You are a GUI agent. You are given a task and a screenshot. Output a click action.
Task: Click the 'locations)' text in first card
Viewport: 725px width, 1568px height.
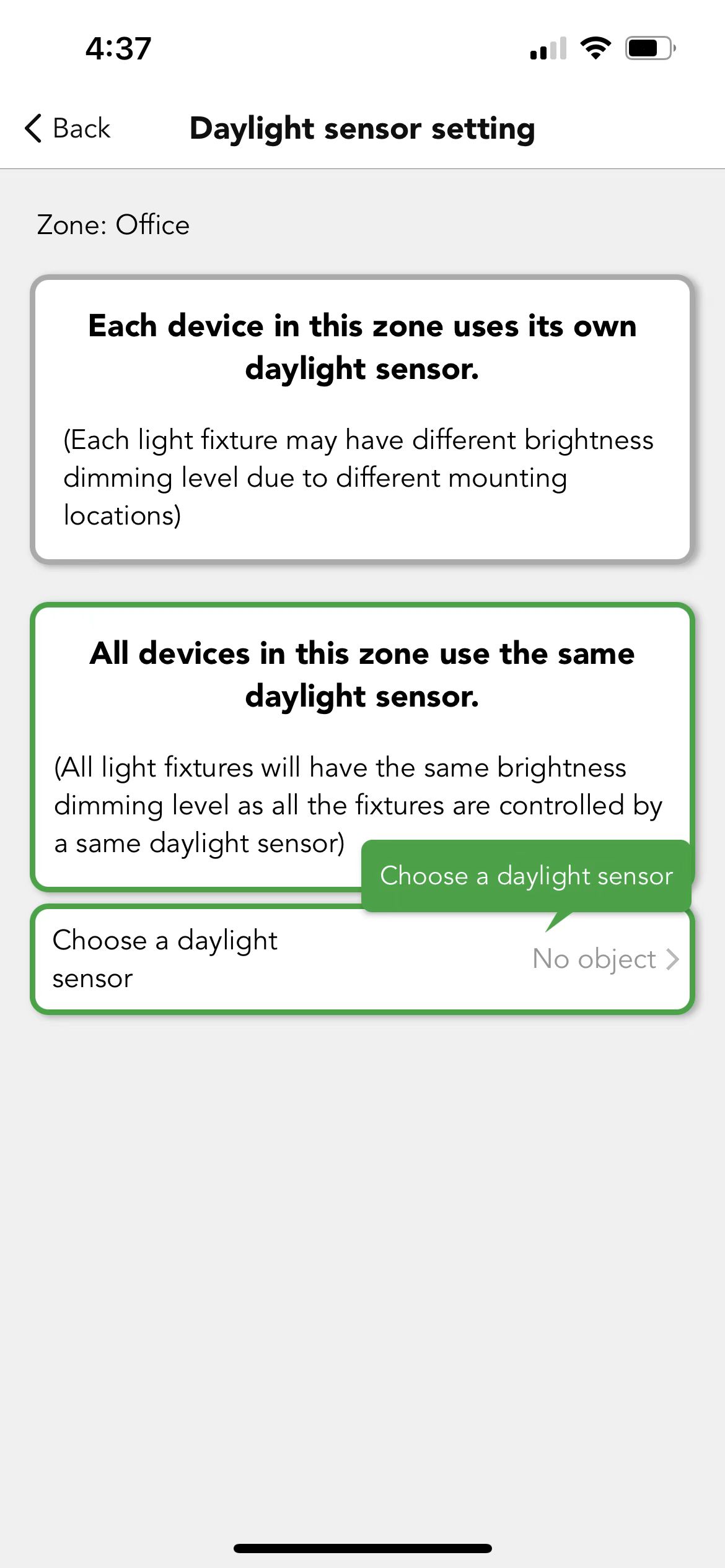click(122, 515)
